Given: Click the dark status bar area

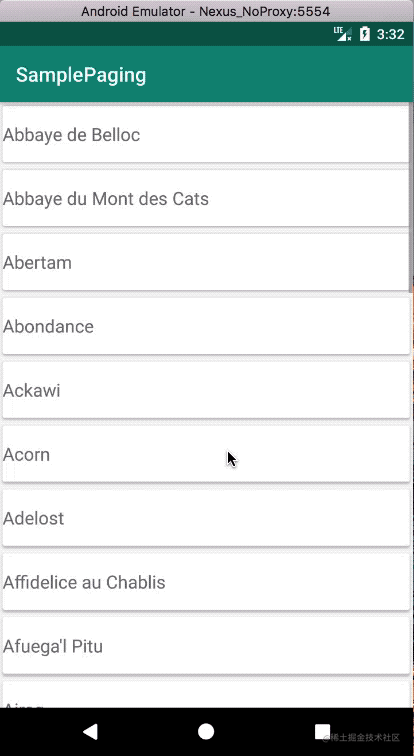Looking at the screenshot, I should coord(164,34).
